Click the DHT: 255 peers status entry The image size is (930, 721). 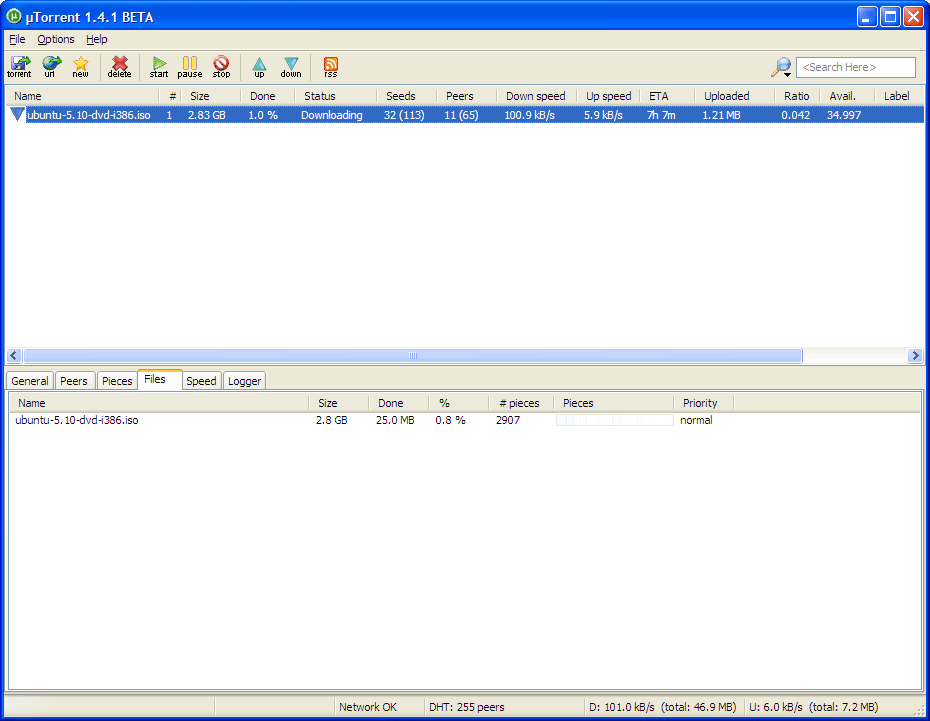(467, 707)
